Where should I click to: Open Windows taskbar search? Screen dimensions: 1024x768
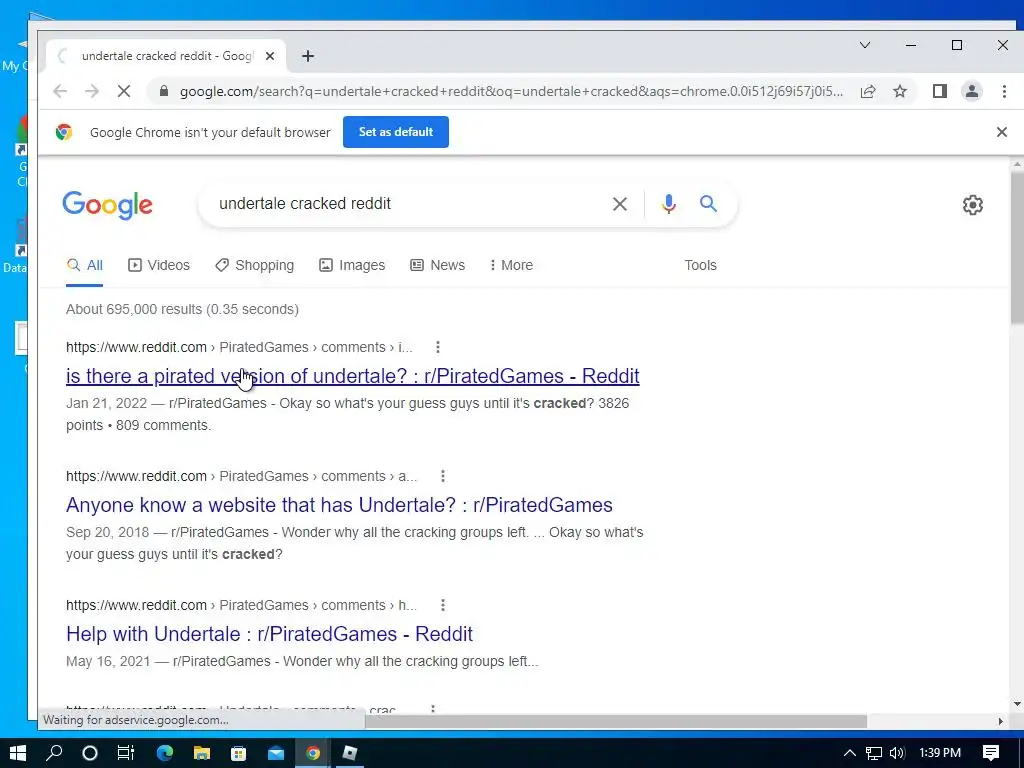(x=54, y=753)
